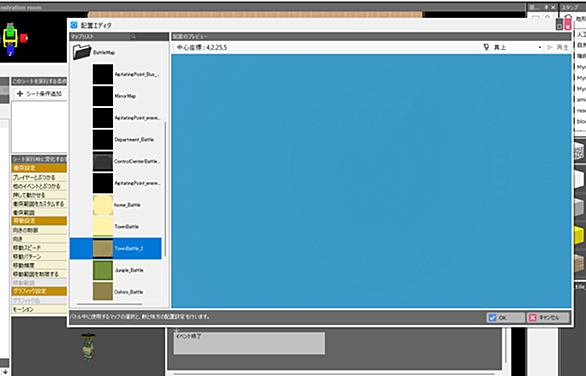Viewport: 586px width, 376px height.
Task: Click the plus icon for シート条件追加
Action: [20, 93]
